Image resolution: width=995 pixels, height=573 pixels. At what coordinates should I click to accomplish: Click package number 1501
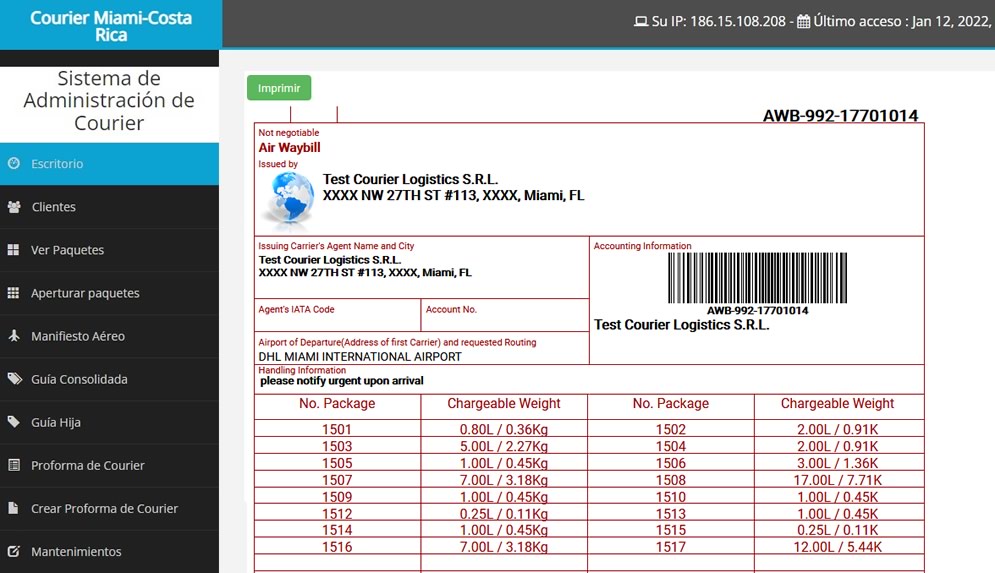coord(336,430)
